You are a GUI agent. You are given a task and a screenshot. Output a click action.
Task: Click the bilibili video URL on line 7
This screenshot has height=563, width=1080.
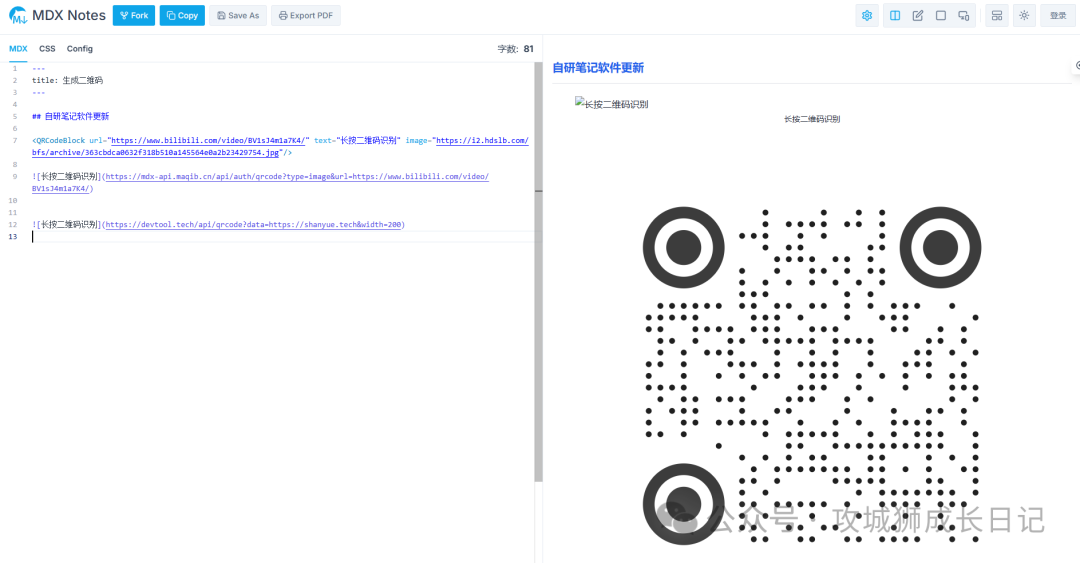click(208, 141)
